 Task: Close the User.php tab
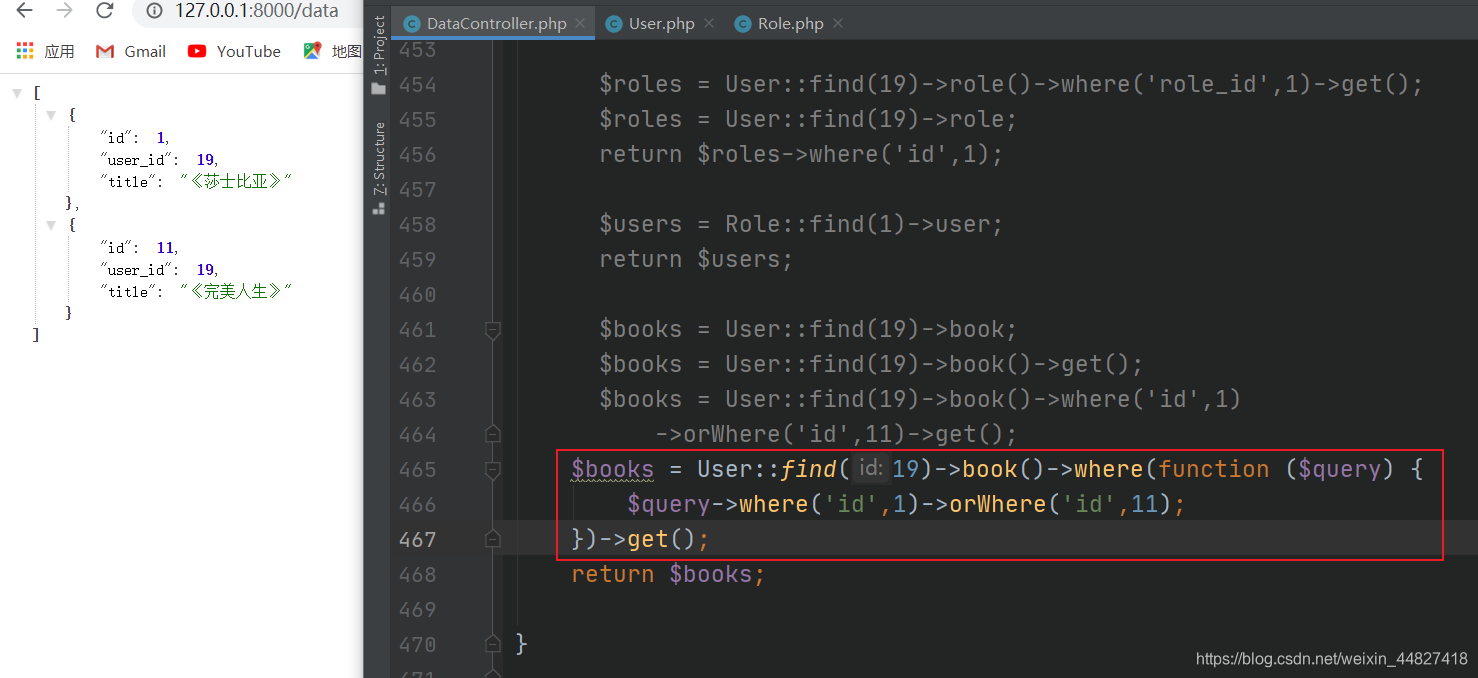click(709, 23)
